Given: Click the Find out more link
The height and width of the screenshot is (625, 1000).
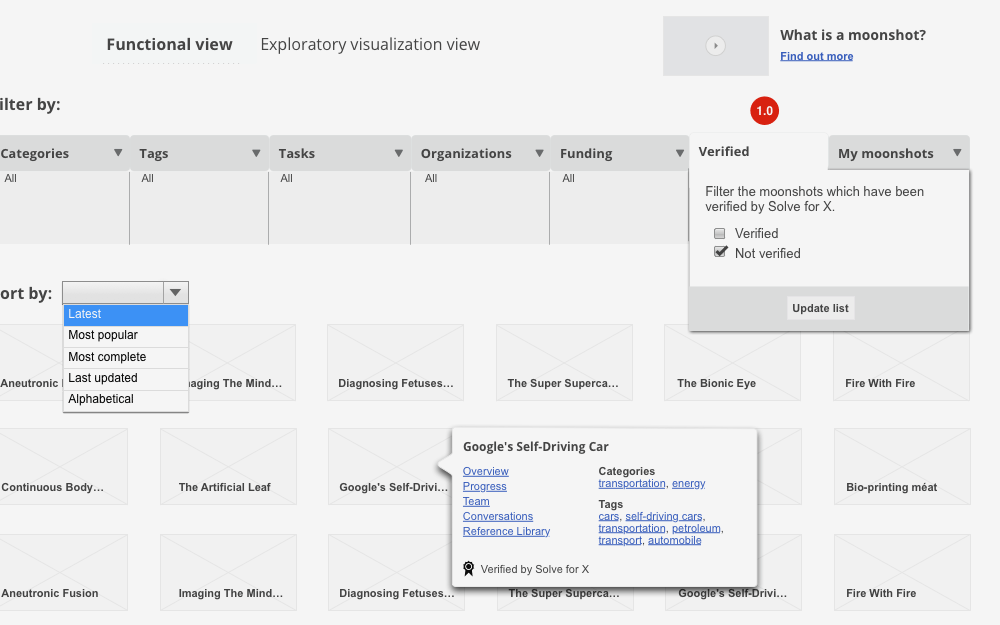Looking at the screenshot, I should tap(816, 55).
